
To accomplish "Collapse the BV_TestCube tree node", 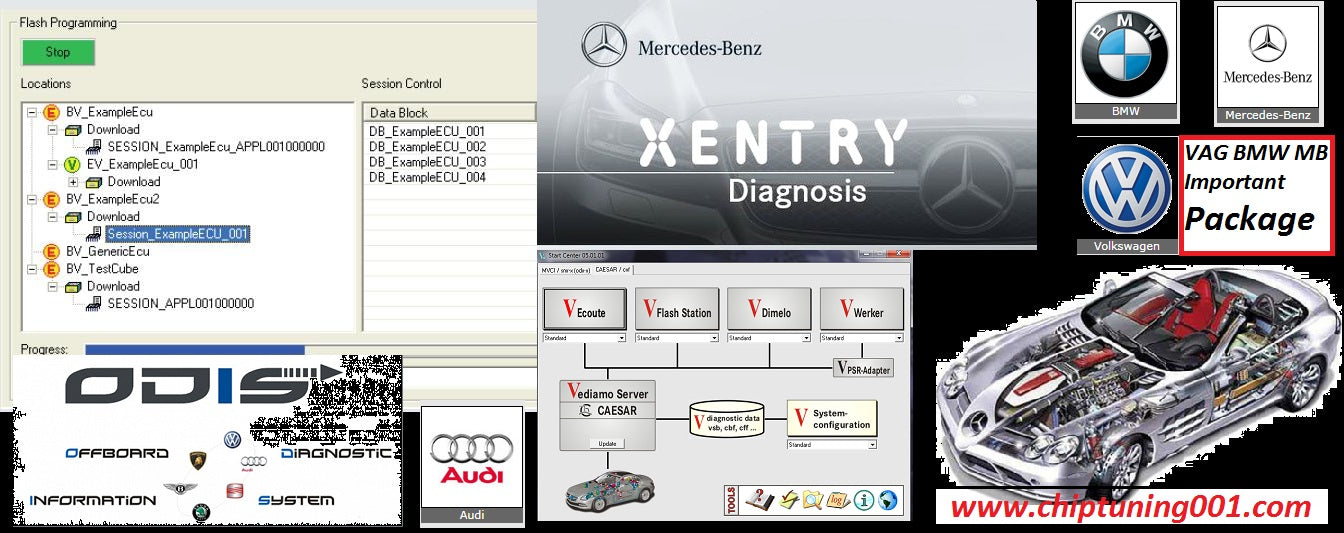I will (x=32, y=269).
